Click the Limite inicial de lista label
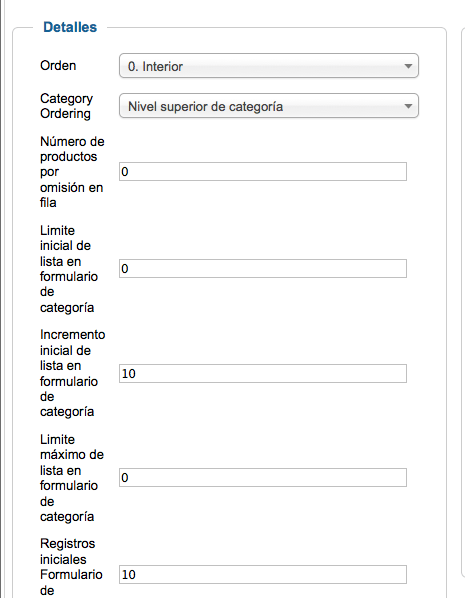Screen dimensions: 465x598 coord(69,269)
